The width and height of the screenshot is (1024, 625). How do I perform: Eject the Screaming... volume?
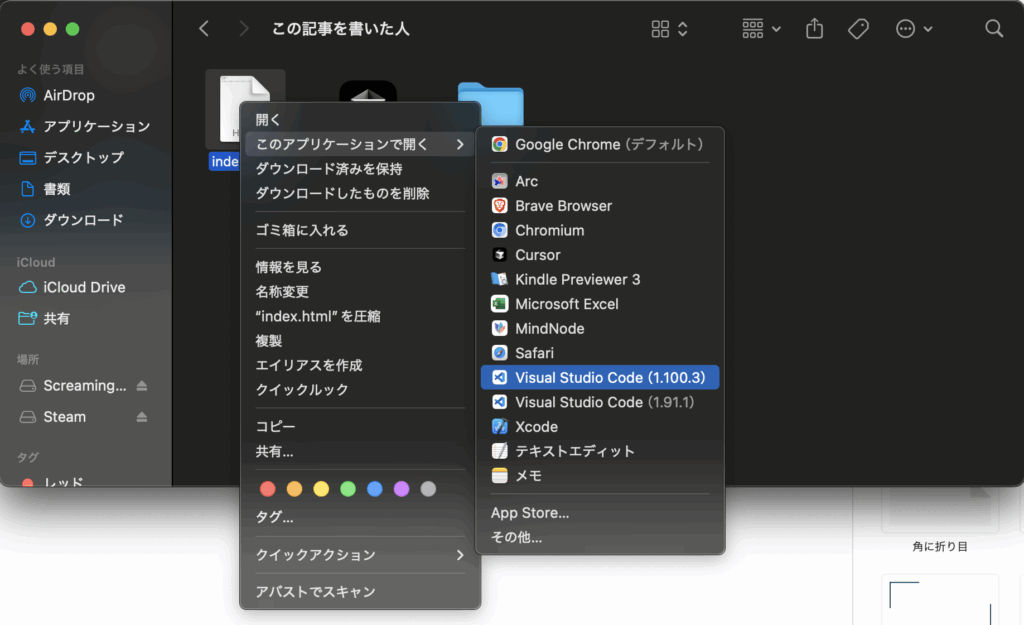pyautogui.click(x=142, y=386)
